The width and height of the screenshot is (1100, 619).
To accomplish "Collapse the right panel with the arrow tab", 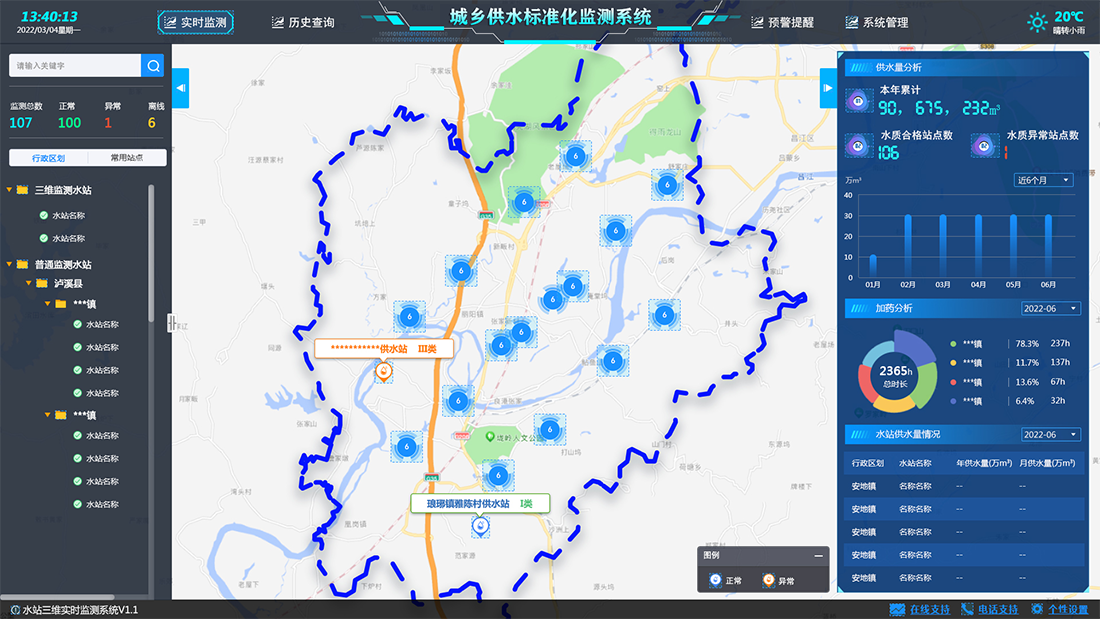I will tap(828, 88).
